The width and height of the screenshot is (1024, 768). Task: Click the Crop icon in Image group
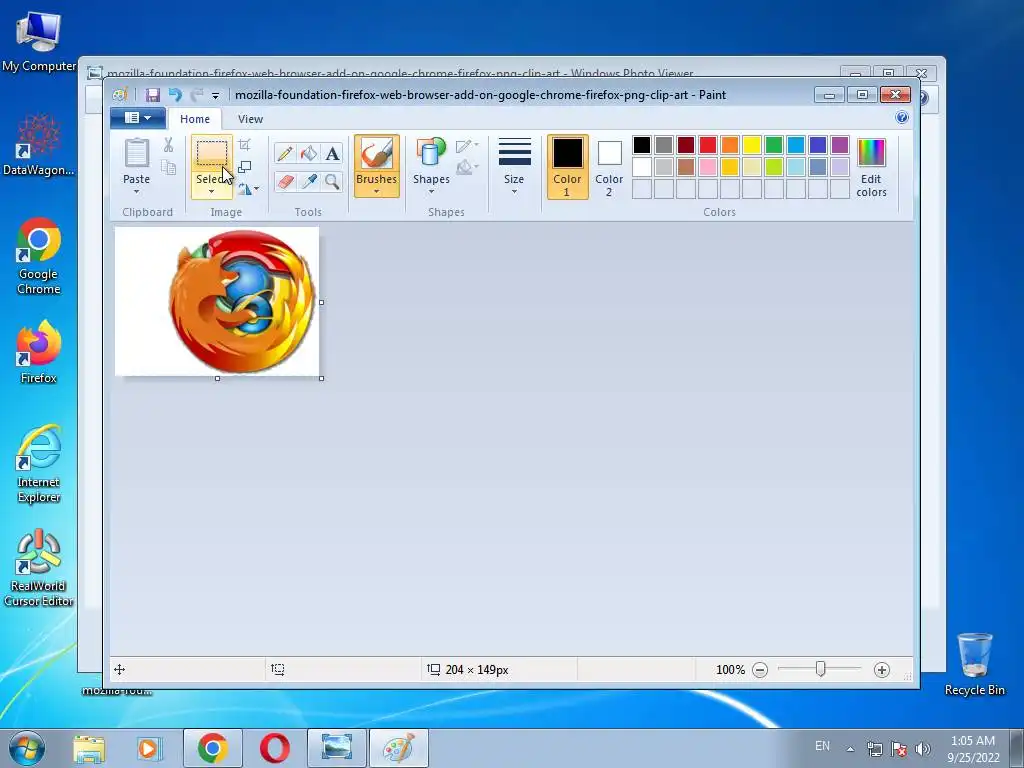click(x=244, y=145)
